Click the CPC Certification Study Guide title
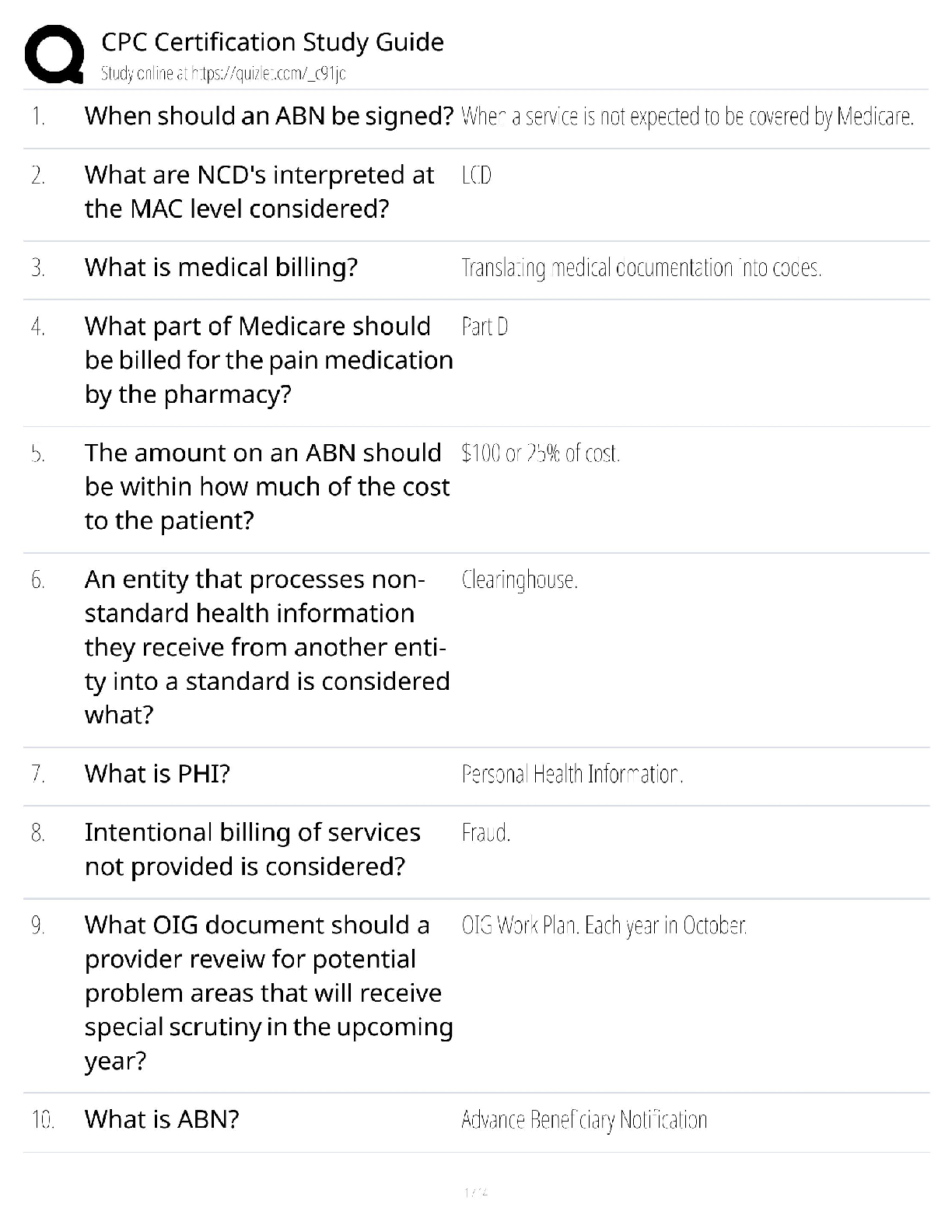 [272, 42]
